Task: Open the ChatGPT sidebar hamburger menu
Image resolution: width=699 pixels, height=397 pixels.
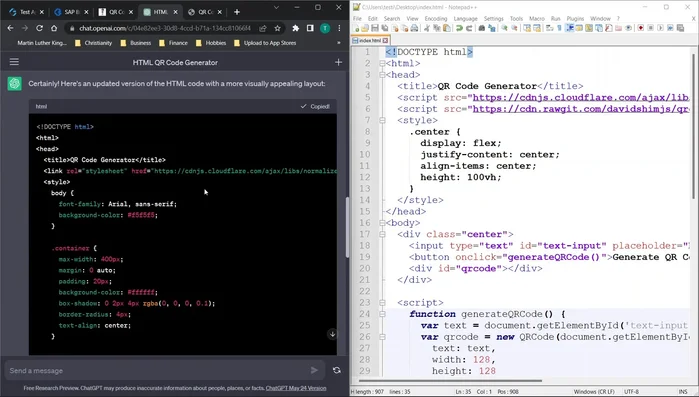Action: click(x=14, y=62)
